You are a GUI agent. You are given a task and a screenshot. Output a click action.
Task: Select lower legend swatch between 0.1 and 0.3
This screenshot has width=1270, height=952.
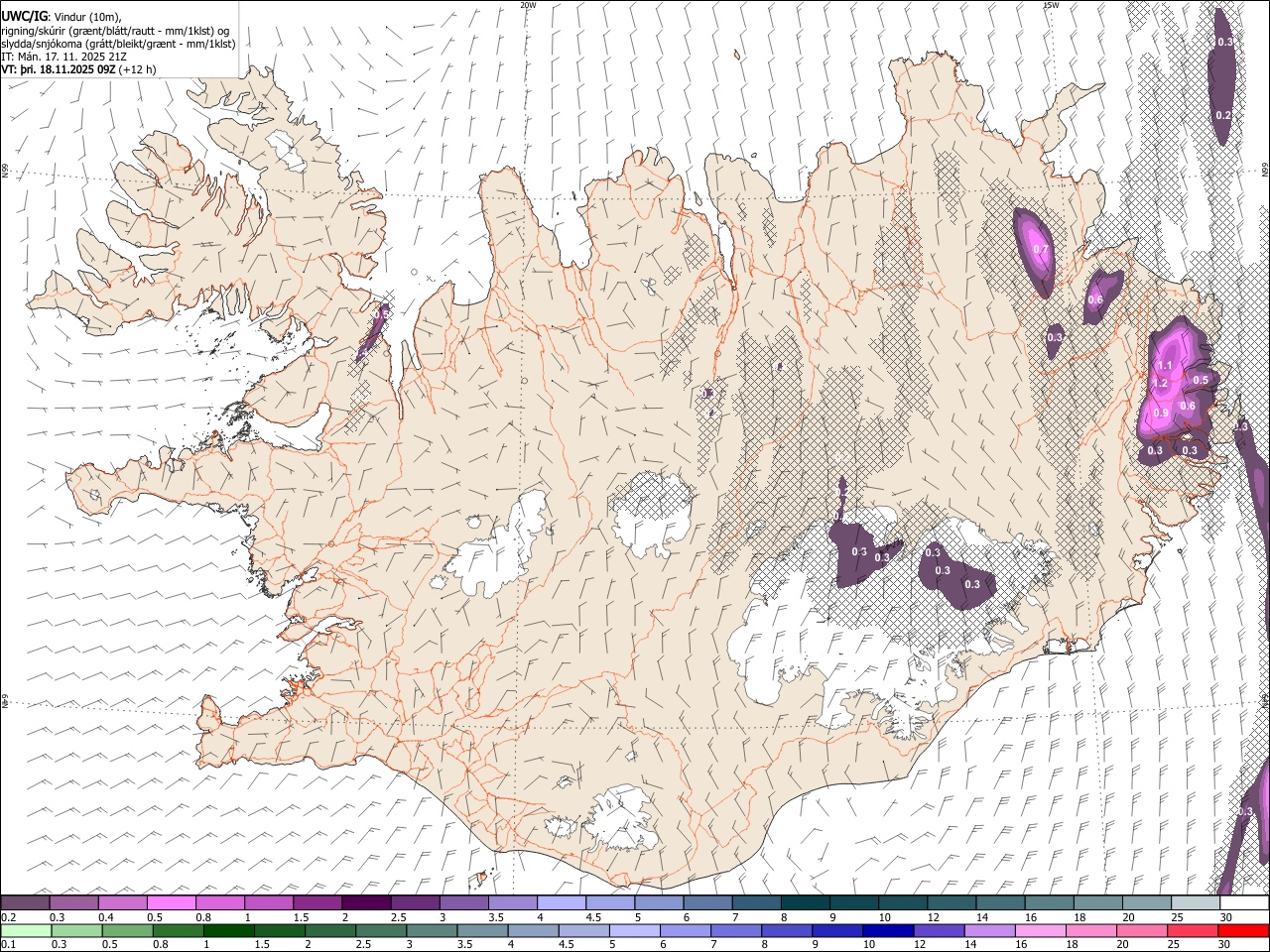point(27,930)
